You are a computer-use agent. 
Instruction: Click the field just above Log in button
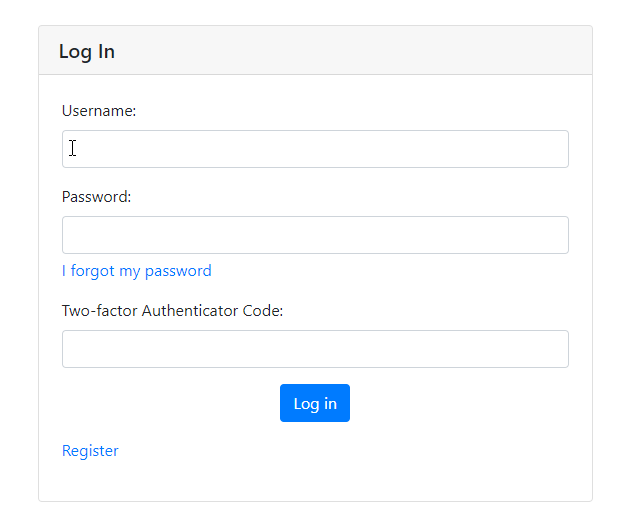pos(315,349)
